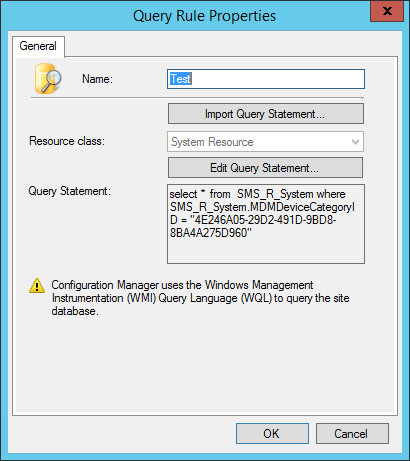The image size is (410, 461).
Task: Click the yellow warning triangle icon
Action: click(37, 286)
